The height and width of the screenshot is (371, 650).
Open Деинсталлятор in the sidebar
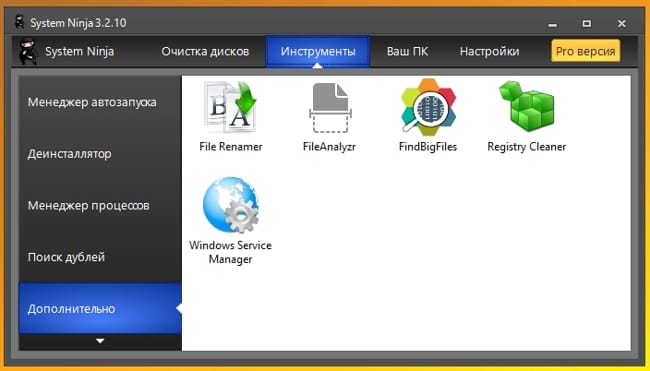[x=100, y=154]
